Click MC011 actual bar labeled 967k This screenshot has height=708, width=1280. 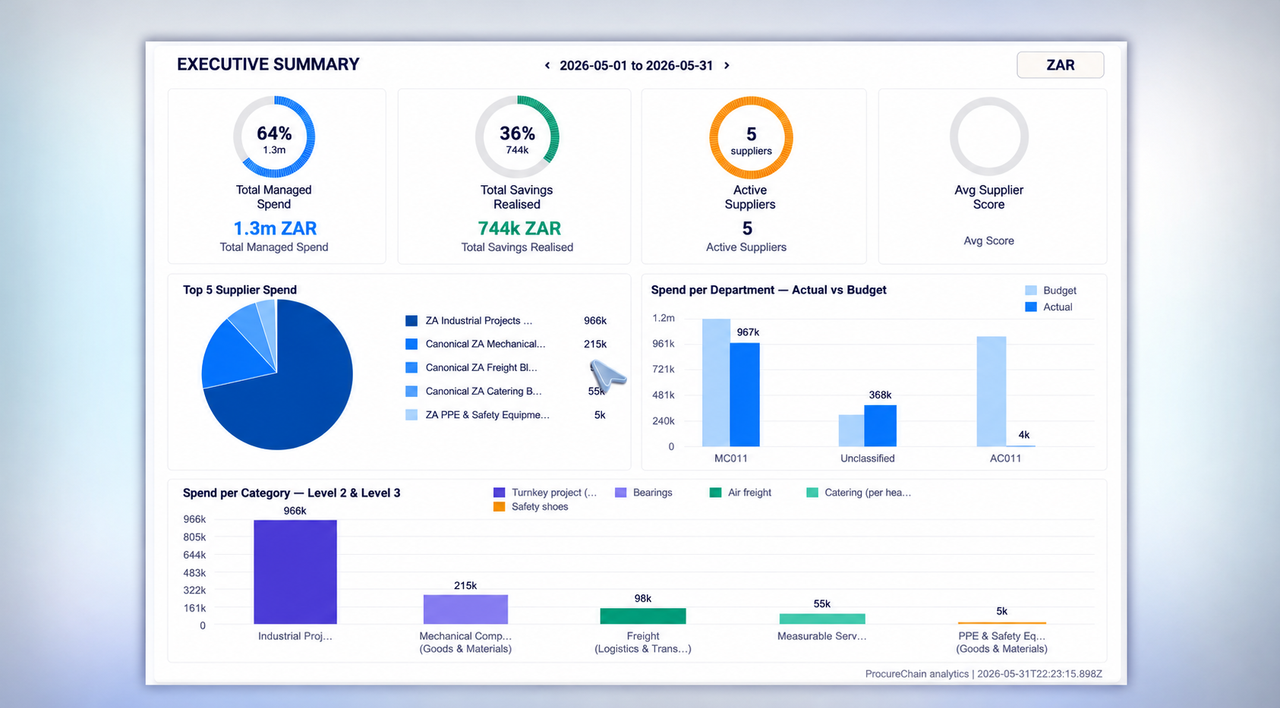(x=744, y=394)
